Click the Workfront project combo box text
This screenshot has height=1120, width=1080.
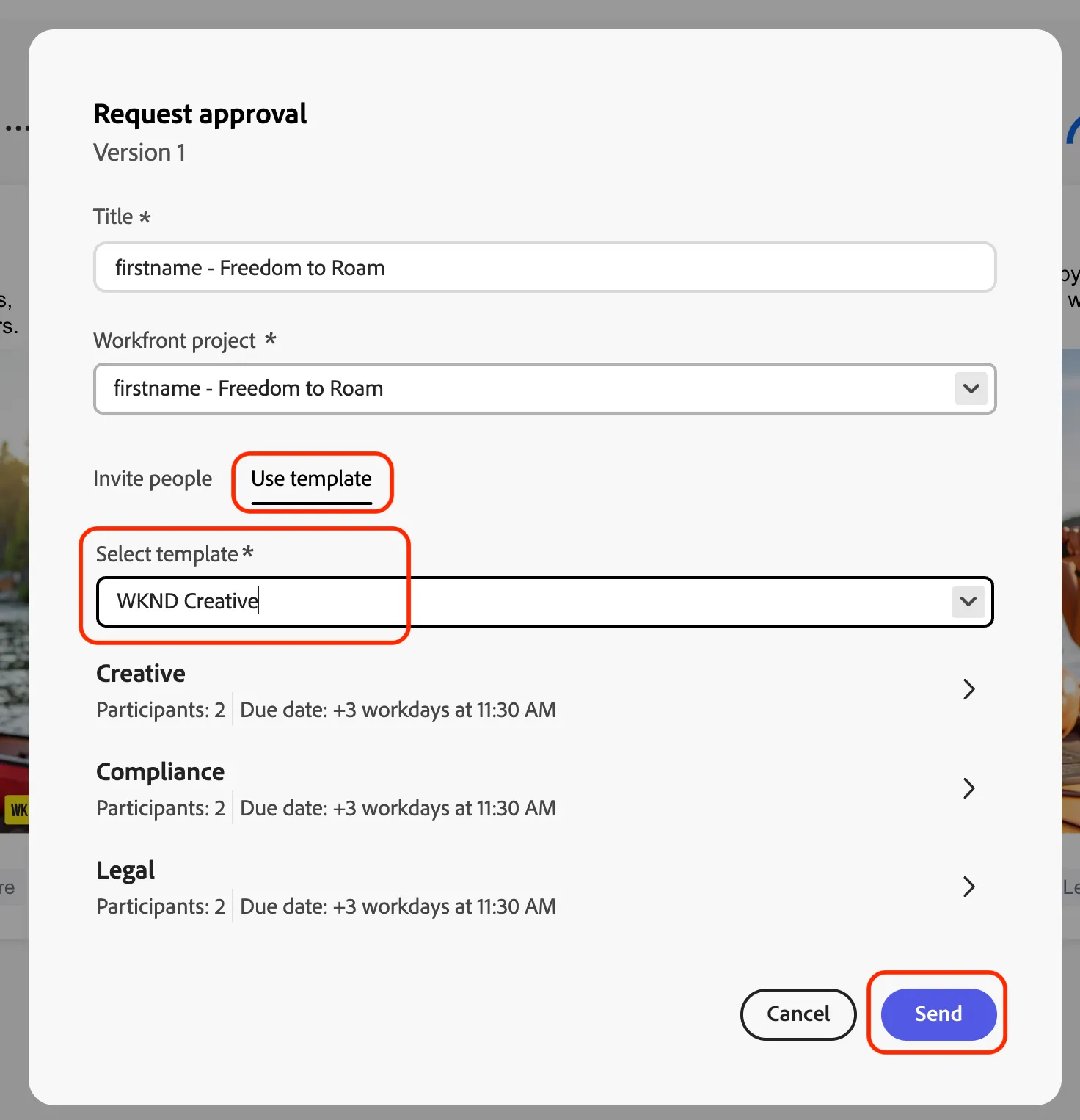248,388
